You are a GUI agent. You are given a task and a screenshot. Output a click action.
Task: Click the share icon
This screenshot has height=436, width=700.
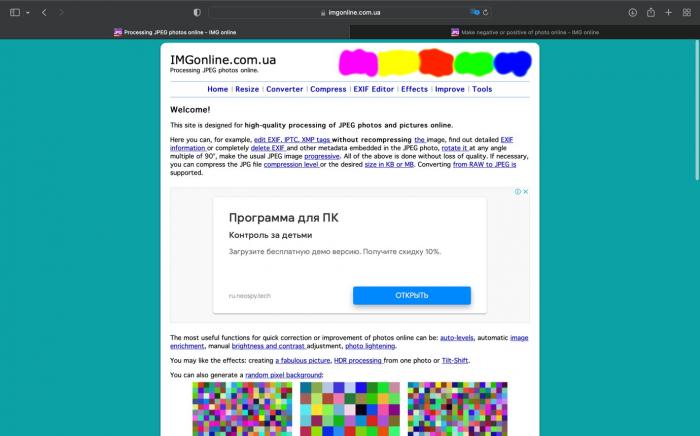(651, 12)
